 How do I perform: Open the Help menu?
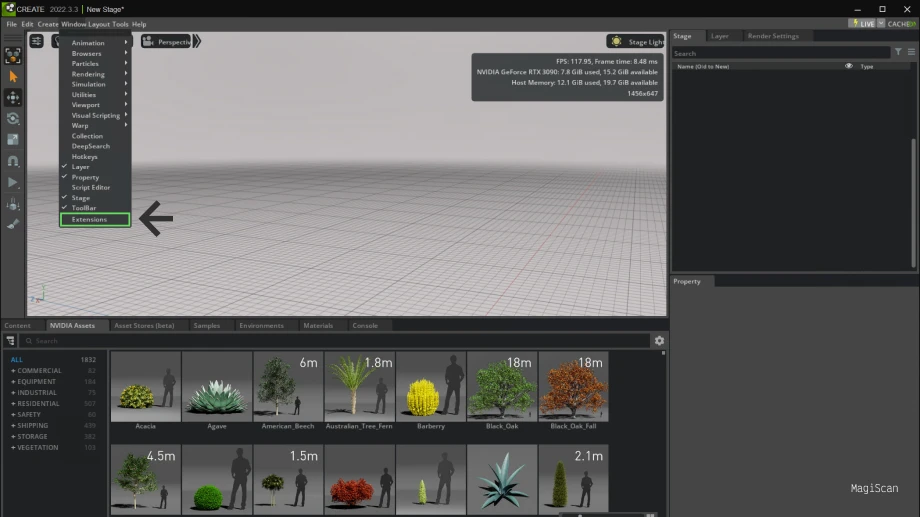tap(139, 24)
